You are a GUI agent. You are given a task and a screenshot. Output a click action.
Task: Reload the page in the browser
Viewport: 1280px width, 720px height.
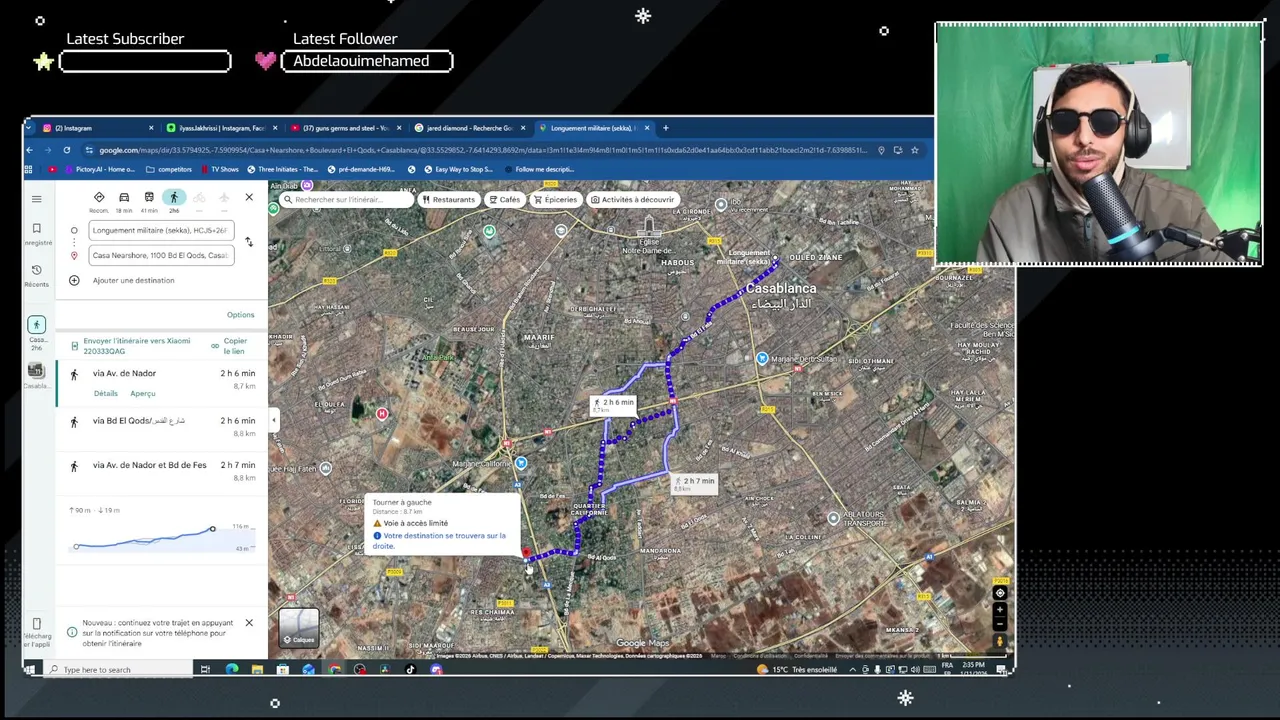click(66, 150)
